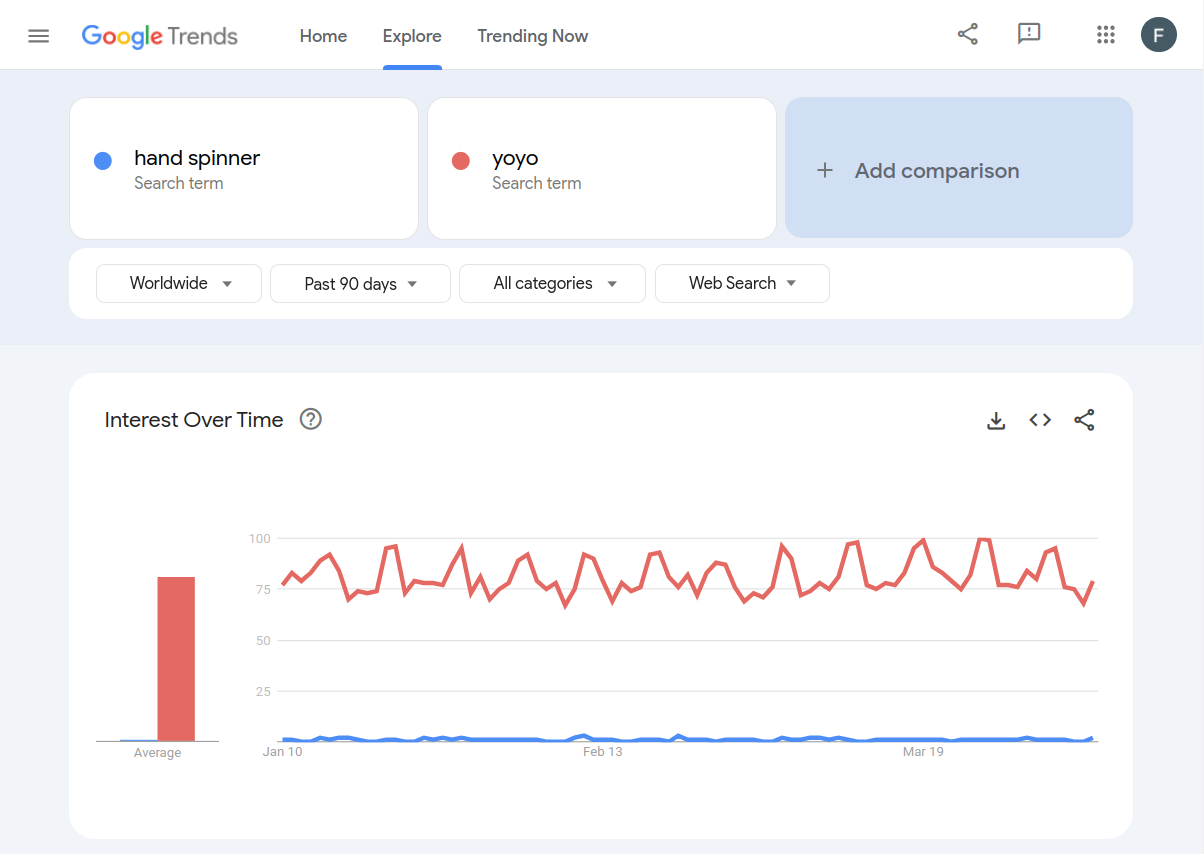This screenshot has width=1204, height=854.
Task: Switch to Trending Now tab
Action: (x=533, y=36)
